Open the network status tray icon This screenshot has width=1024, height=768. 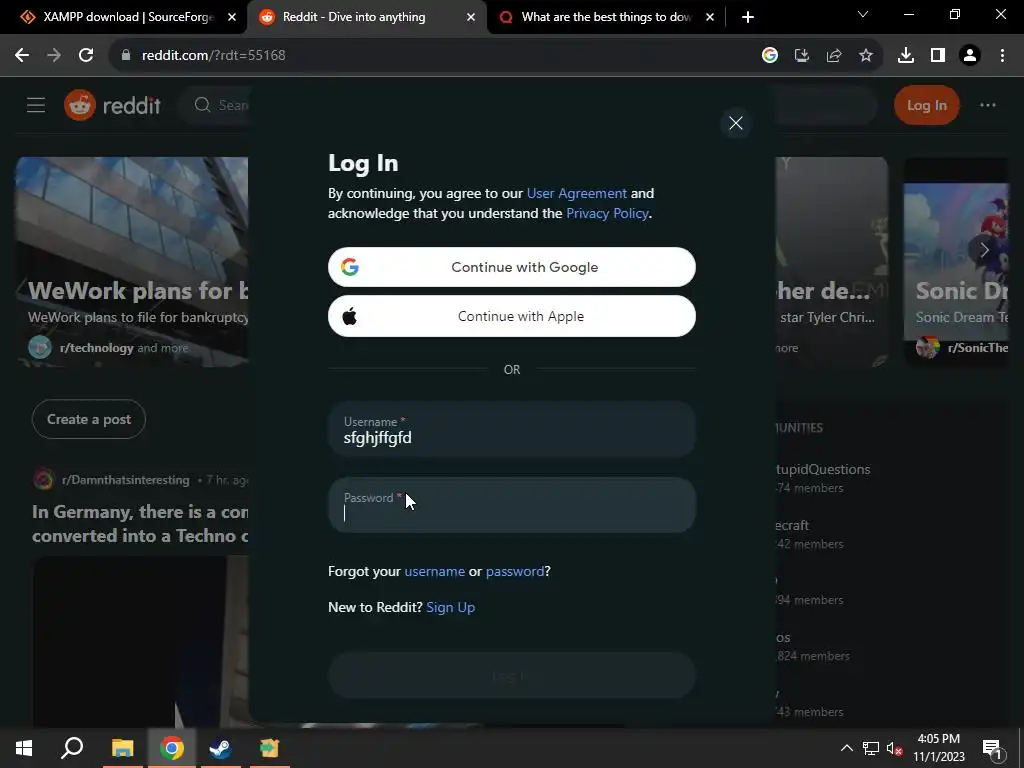coord(871,748)
